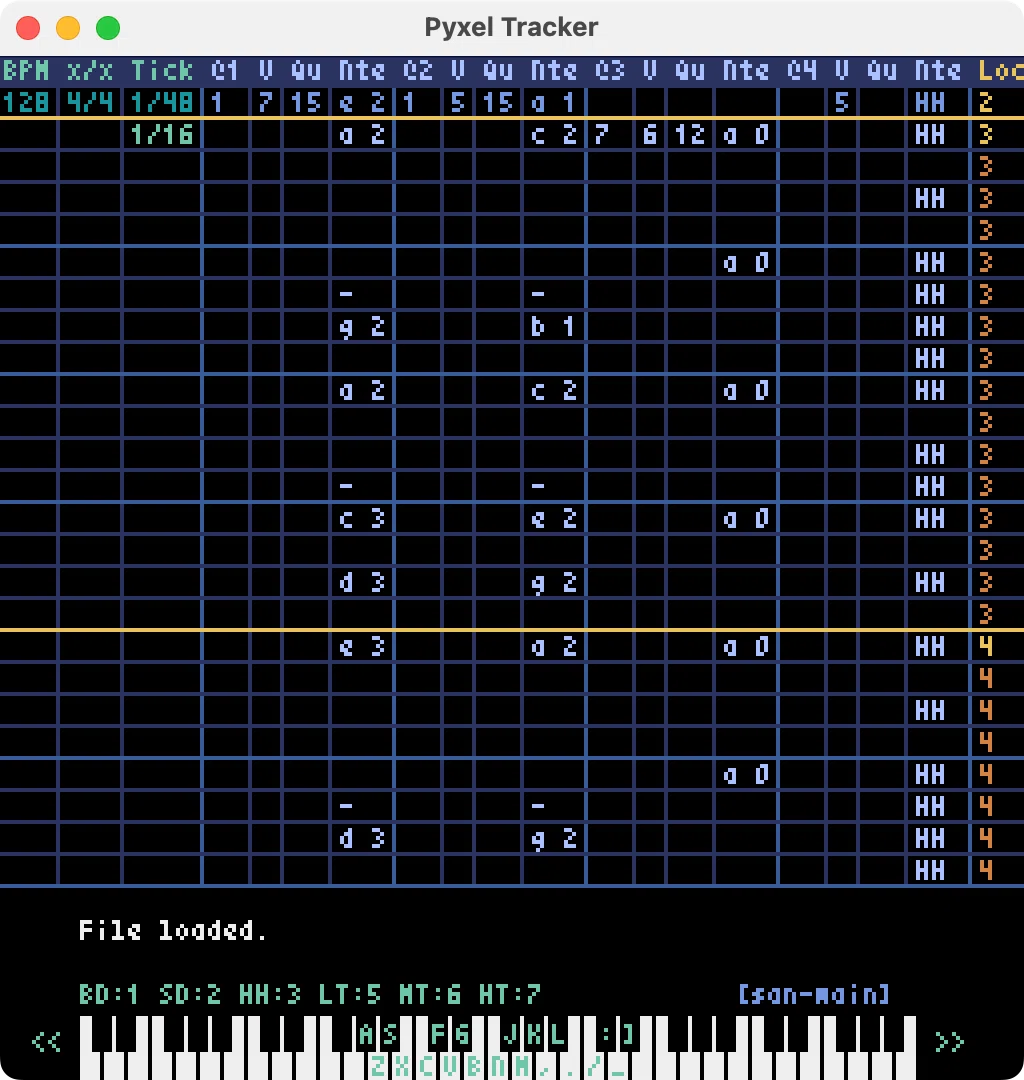
Task: Click the LT:5 drum mapping label
Action: (x=349, y=994)
